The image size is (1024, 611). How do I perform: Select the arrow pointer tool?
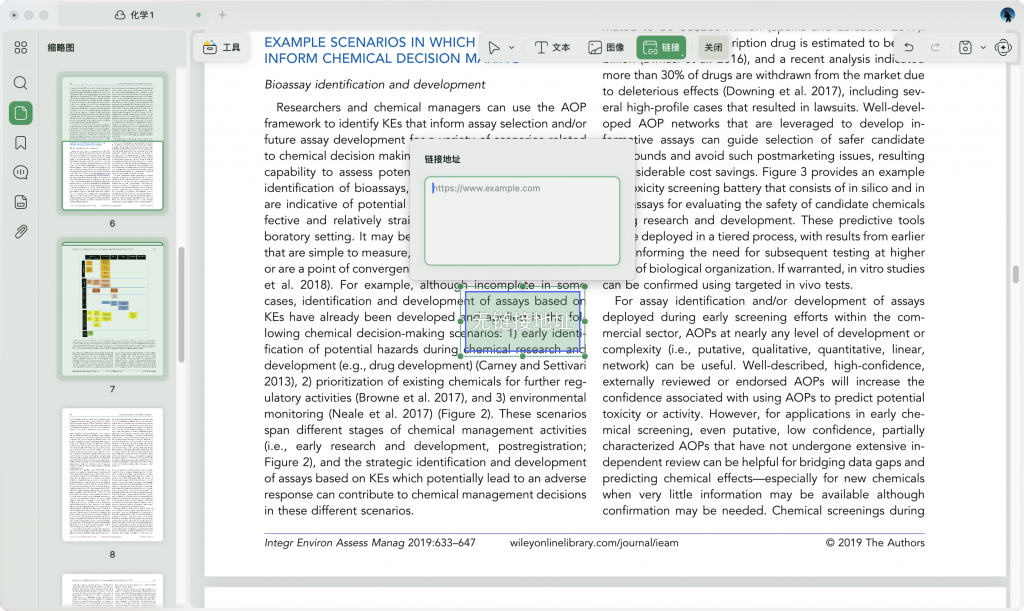coord(494,48)
